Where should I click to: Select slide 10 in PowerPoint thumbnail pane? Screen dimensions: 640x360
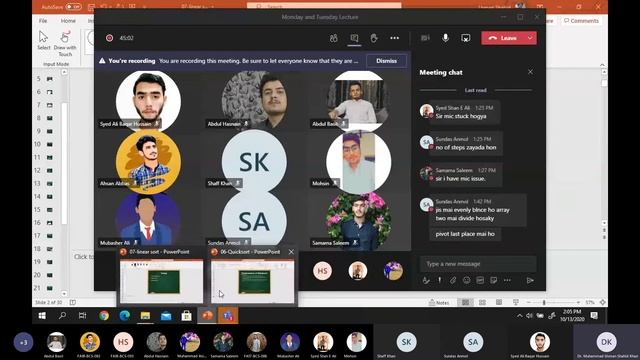click(x=49, y=144)
